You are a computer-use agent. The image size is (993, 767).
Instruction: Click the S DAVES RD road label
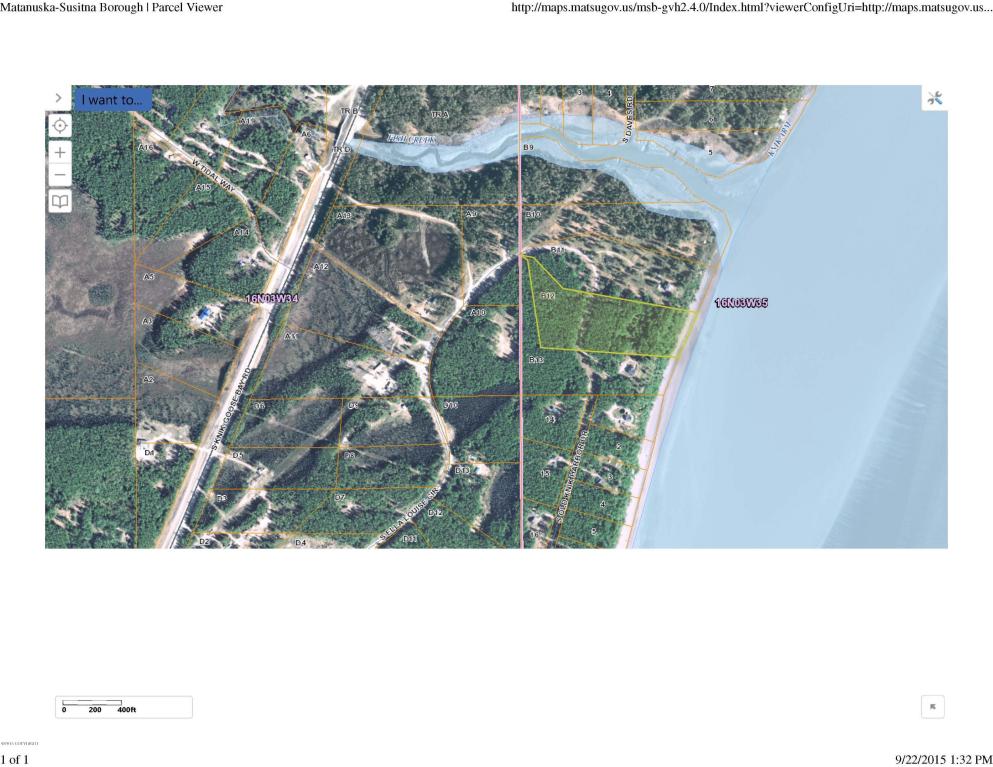[628, 118]
